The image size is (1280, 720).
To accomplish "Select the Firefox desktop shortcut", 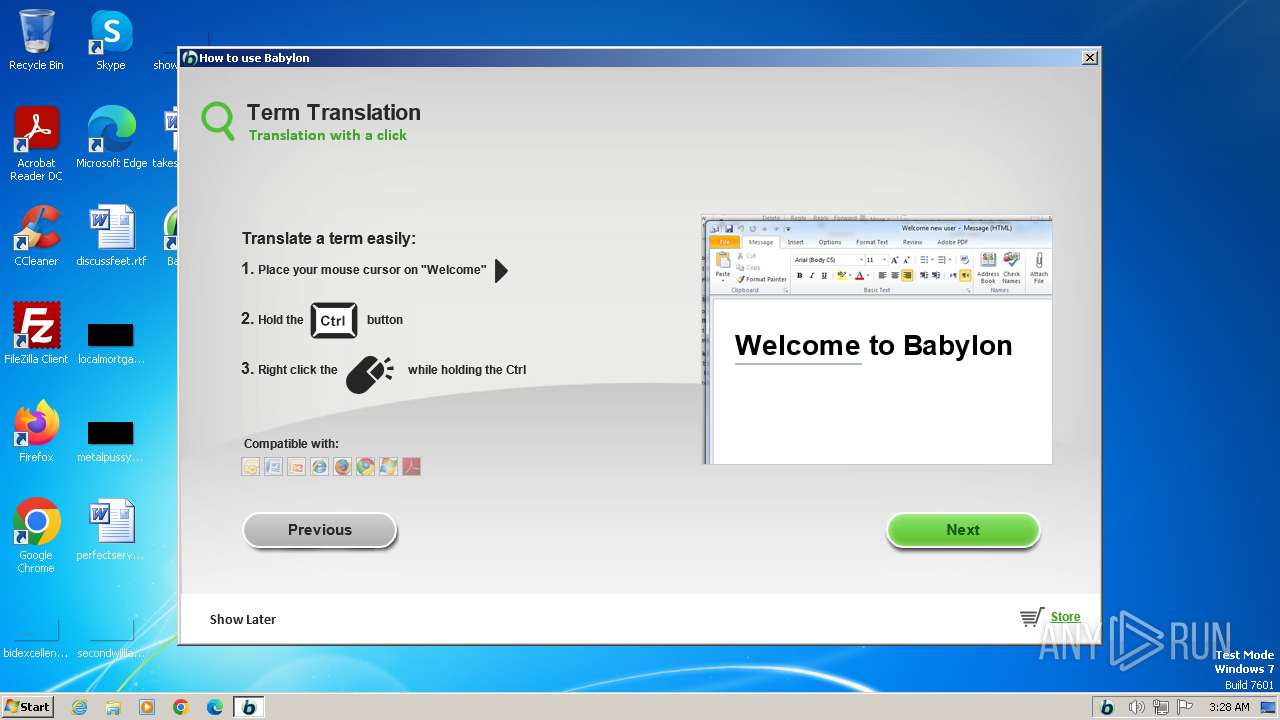I will coord(36,432).
